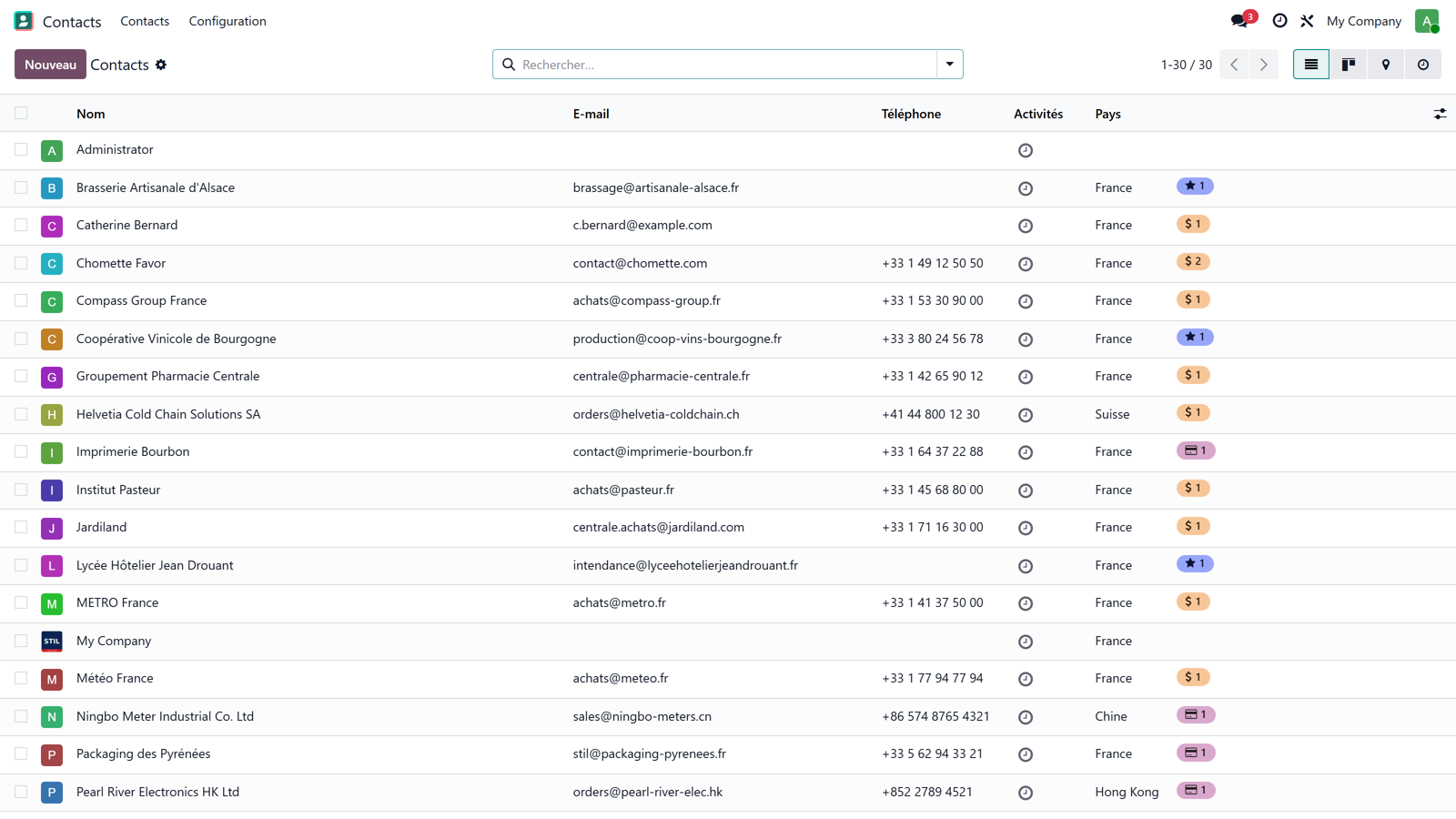Expand the search options dropdown arrow
The image size is (1456, 819).
pyautogui.click(x=950, y=65)
